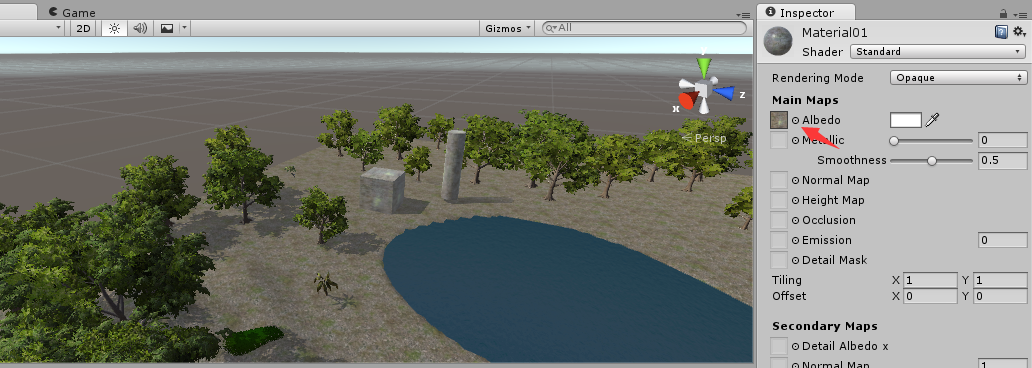Select Occlusion empty texture slot
Viewport: 1032px width, 368px height.
coord(779,221)
